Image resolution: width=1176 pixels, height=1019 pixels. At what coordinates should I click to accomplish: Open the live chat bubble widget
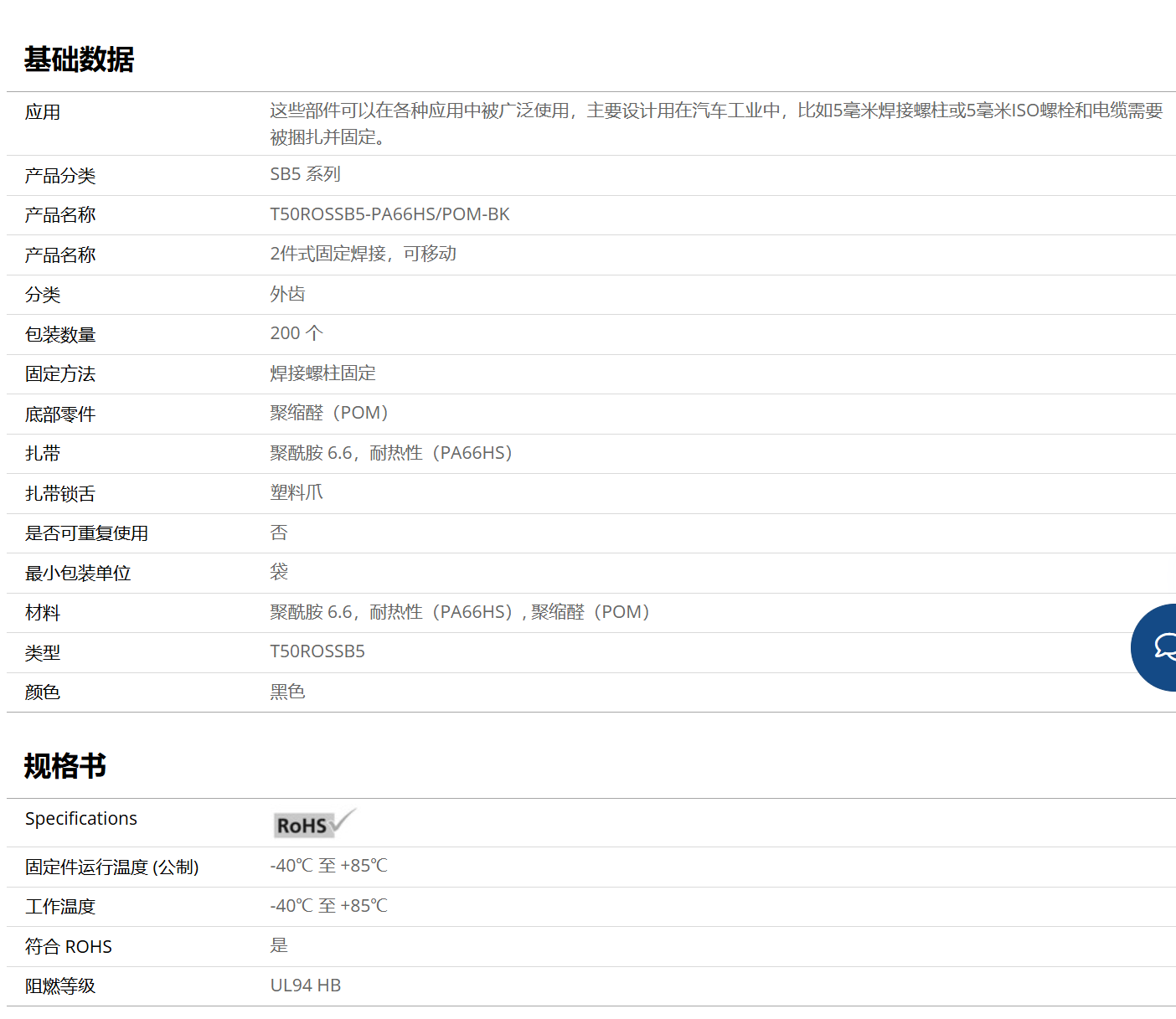pos(1158,646)
